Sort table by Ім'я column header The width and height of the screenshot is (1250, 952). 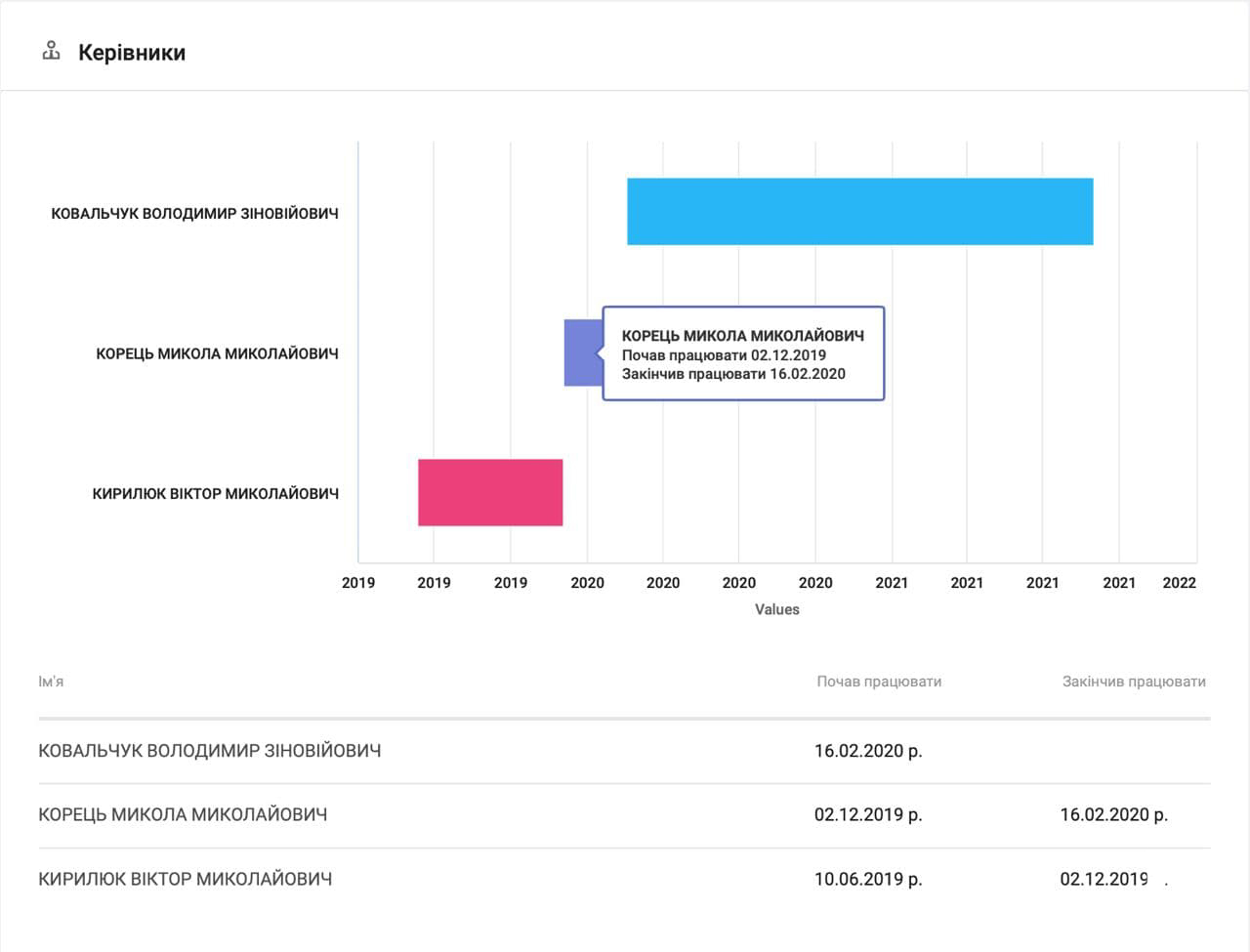point(51,682)
